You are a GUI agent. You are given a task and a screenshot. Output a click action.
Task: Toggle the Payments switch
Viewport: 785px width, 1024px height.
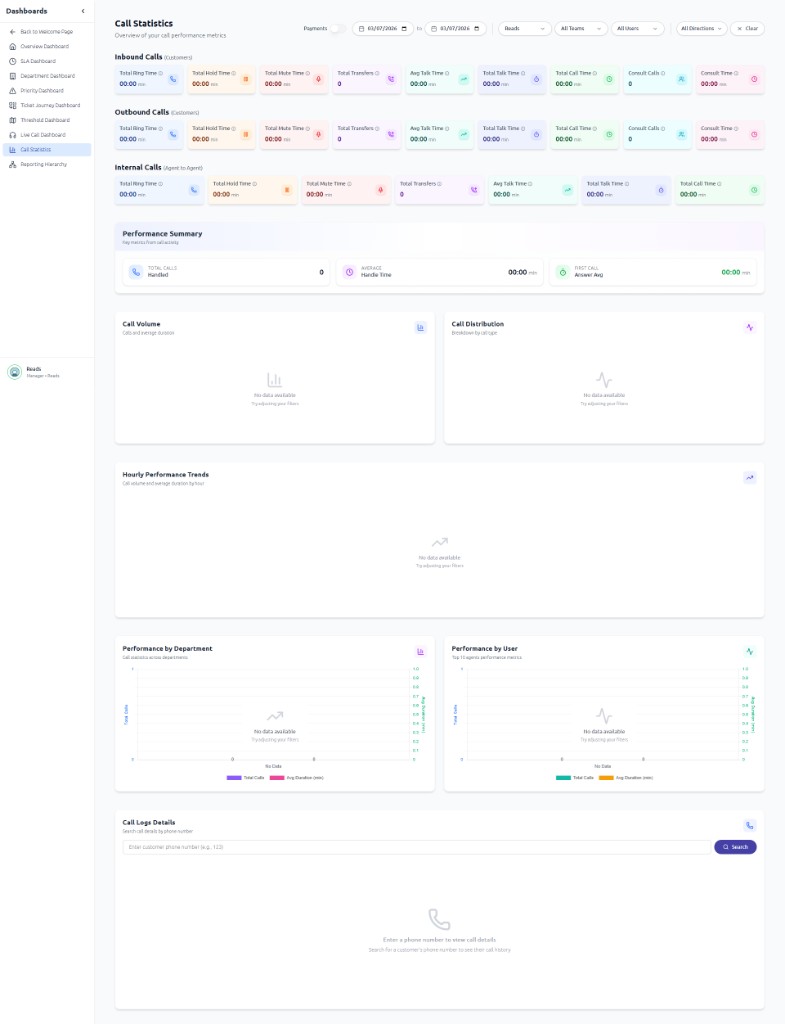click(x=338, y=29)
